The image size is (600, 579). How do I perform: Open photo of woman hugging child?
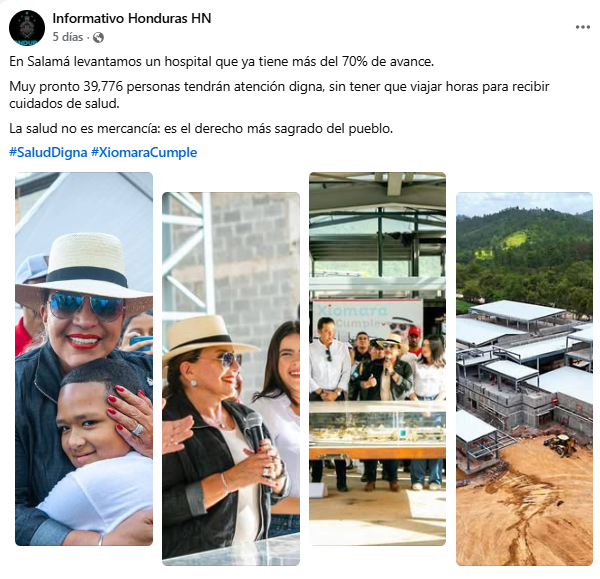84,359
